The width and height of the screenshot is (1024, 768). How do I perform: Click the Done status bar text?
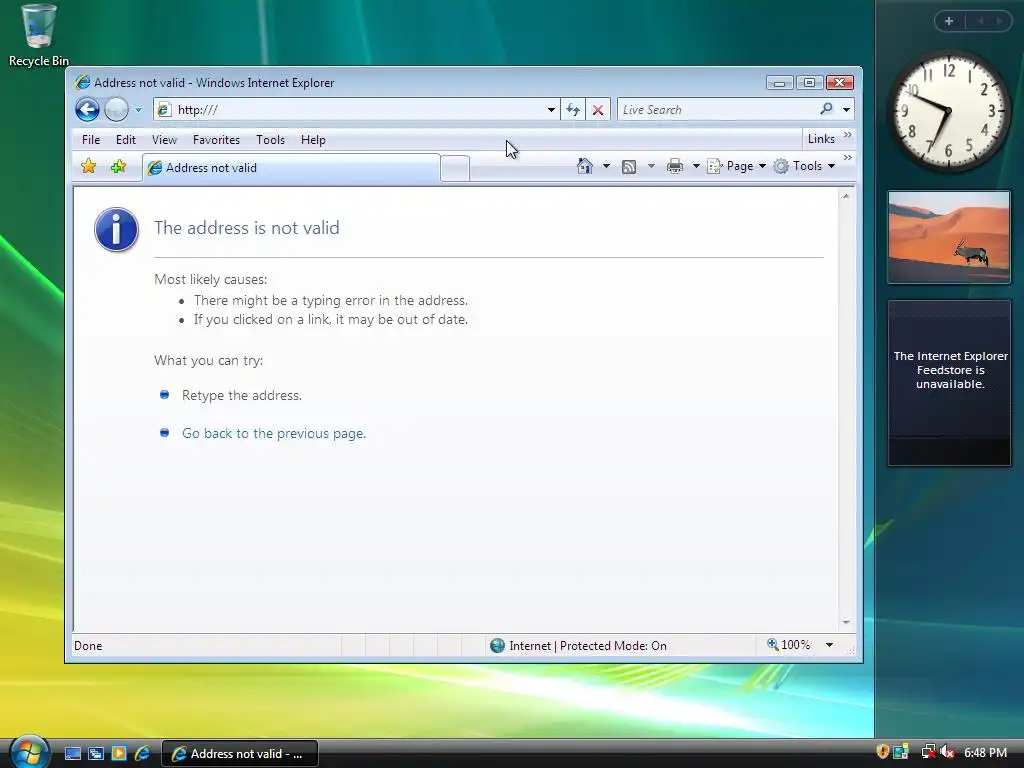[x=88, y=646]
